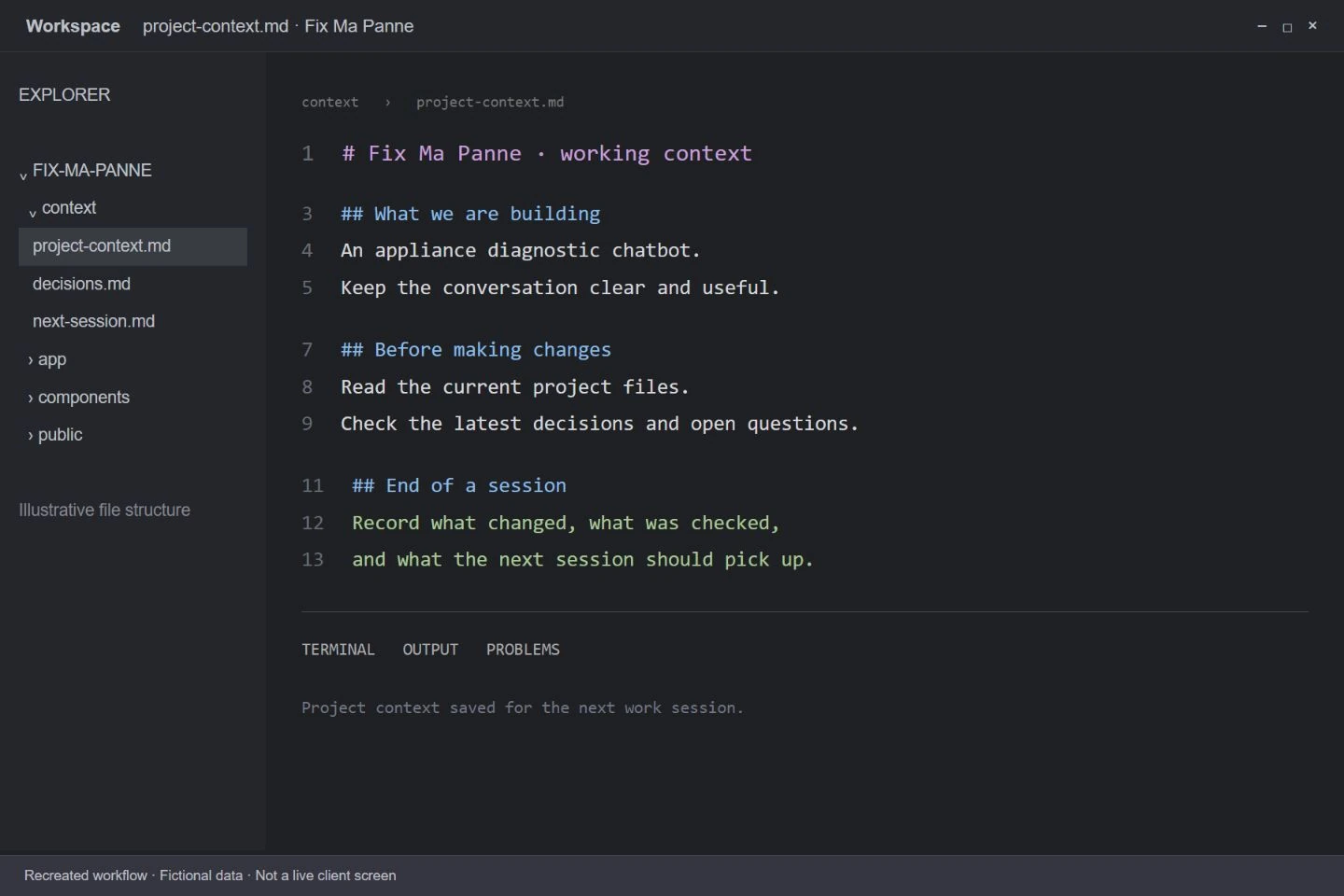The width and height of the screenshot is (1344, 896).
Task: Click the 'An appliance diagnostic chatbot.' line
Action: [x=521, y=250]
